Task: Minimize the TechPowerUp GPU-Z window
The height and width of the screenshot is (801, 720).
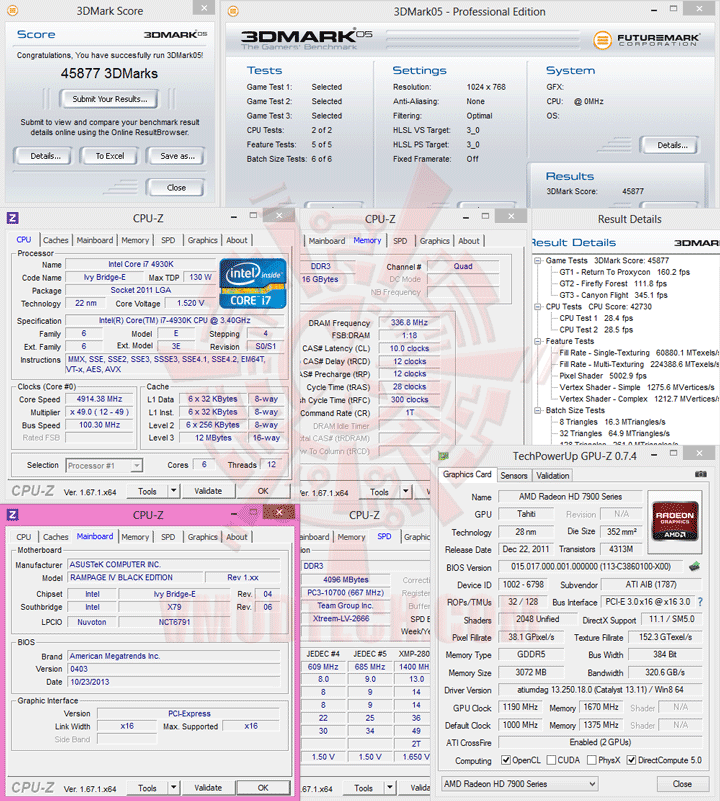Action: tap(654, 455)
